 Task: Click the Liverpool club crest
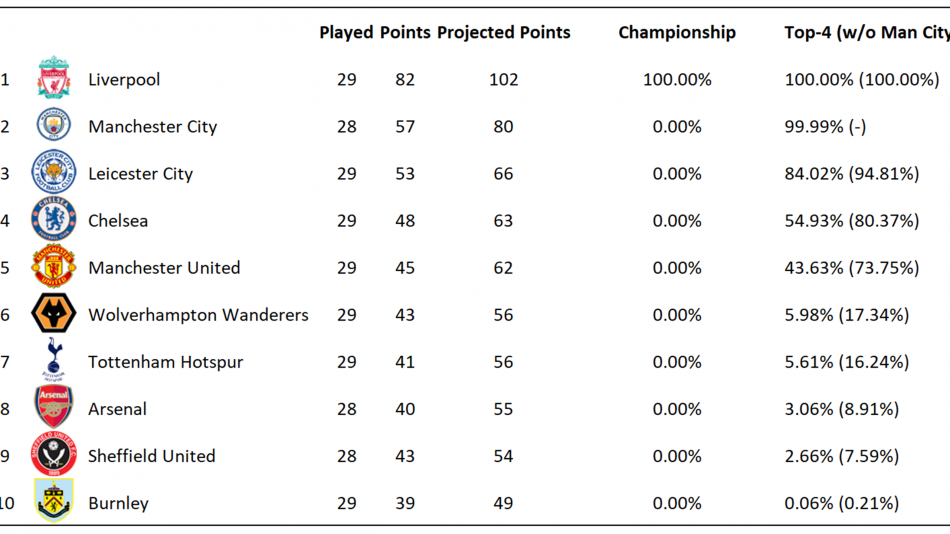(54, 78)
